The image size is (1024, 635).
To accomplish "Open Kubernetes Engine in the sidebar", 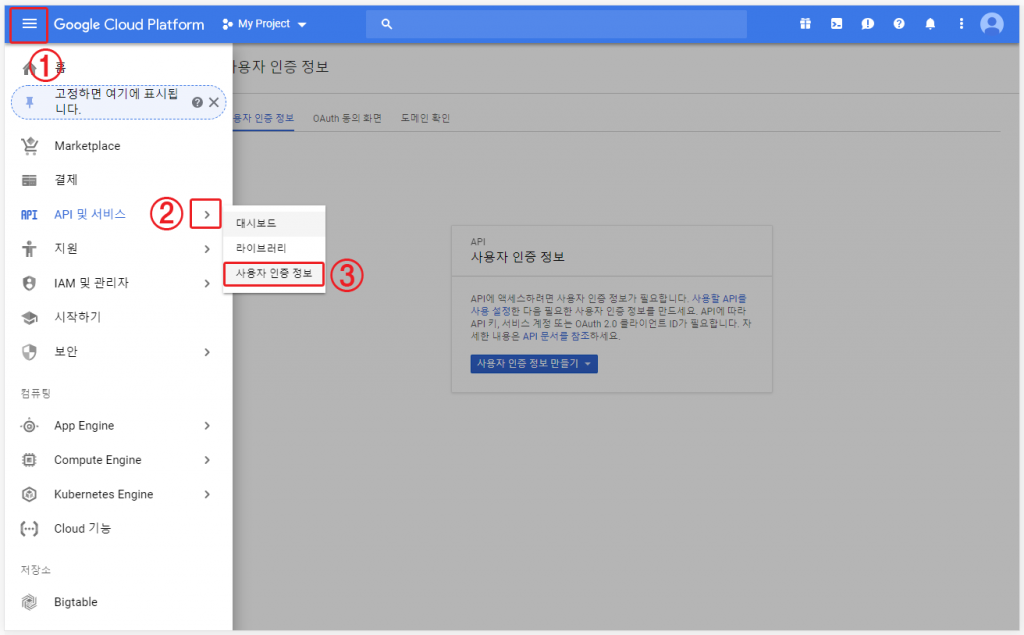I will tap(103, 494).
